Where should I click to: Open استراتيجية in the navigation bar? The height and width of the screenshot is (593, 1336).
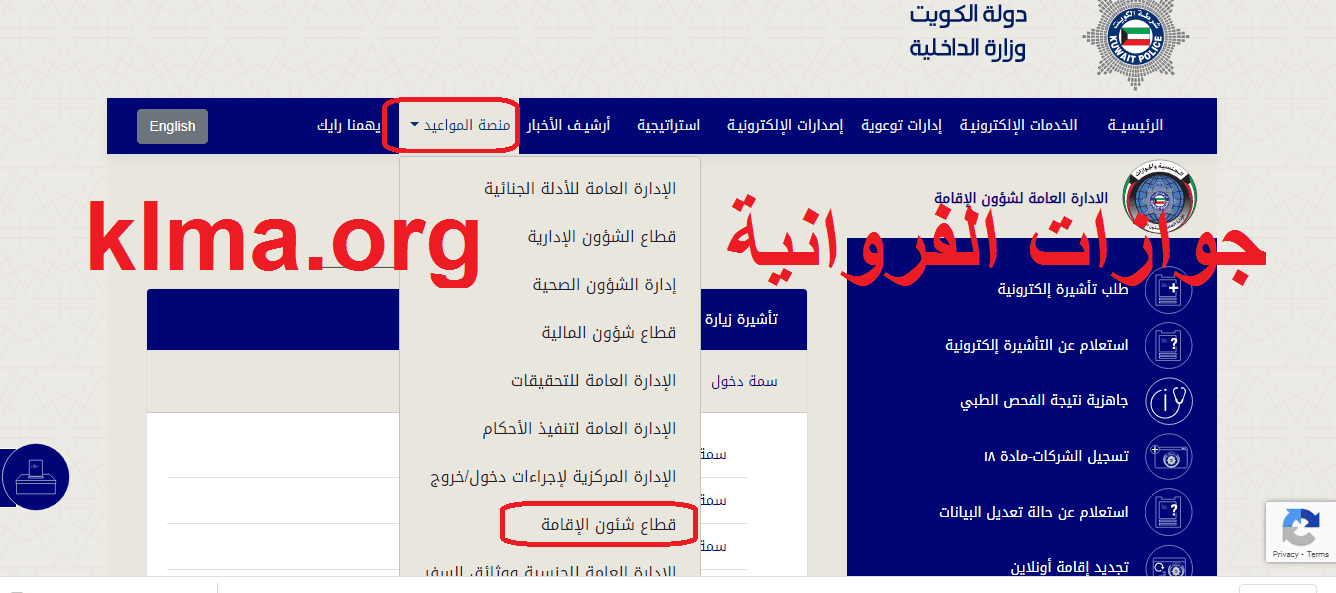pyautogui.click(x=668, y=126)
